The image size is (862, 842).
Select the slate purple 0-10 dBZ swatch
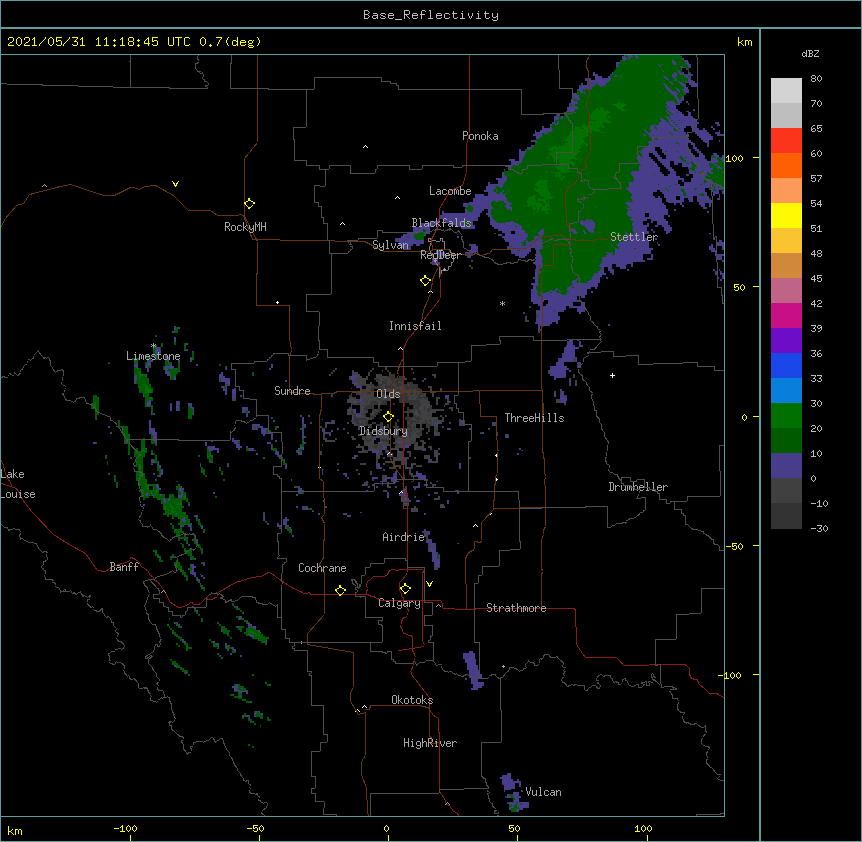(x=786, y=466)
